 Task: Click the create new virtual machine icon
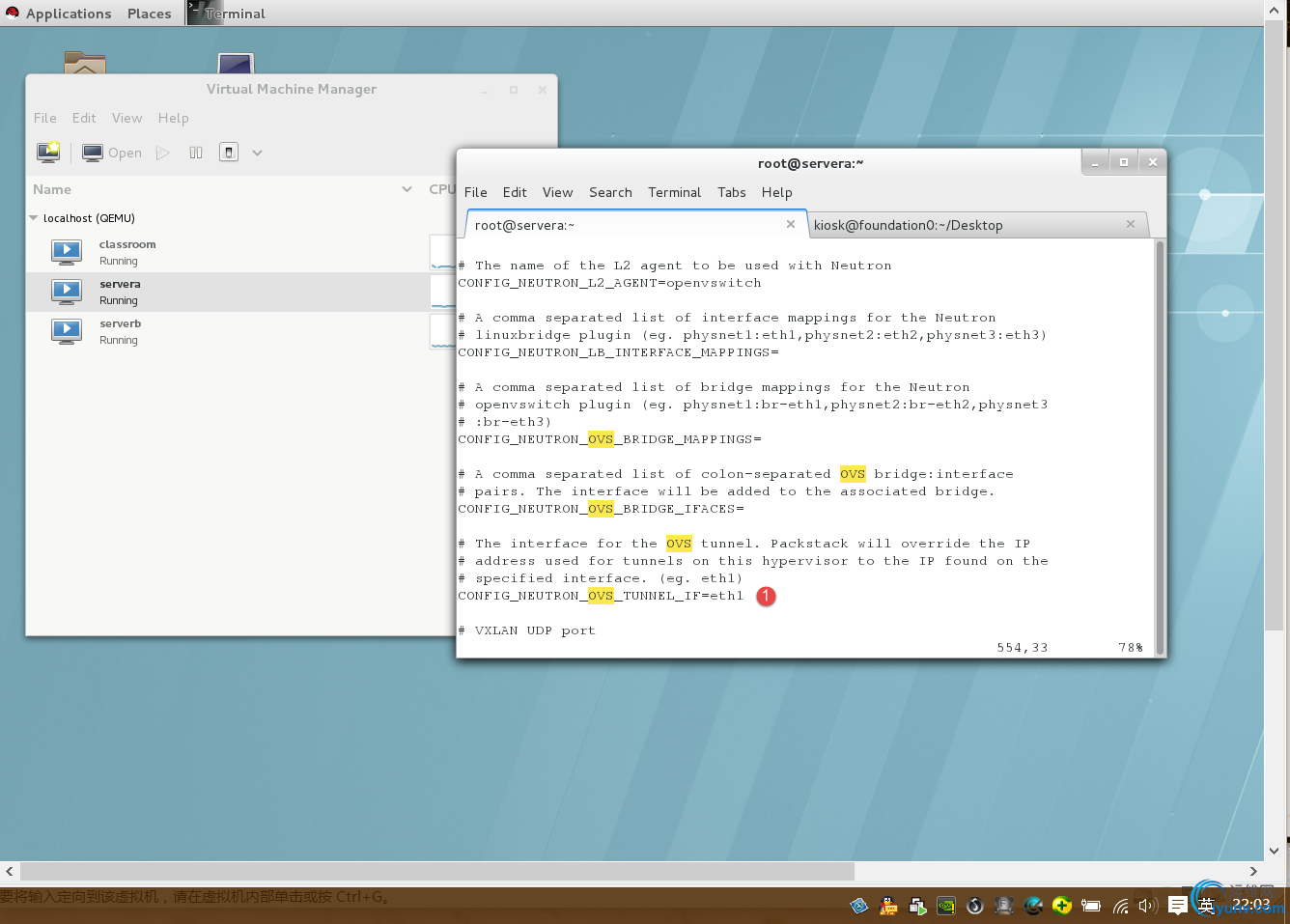[48, 152]
